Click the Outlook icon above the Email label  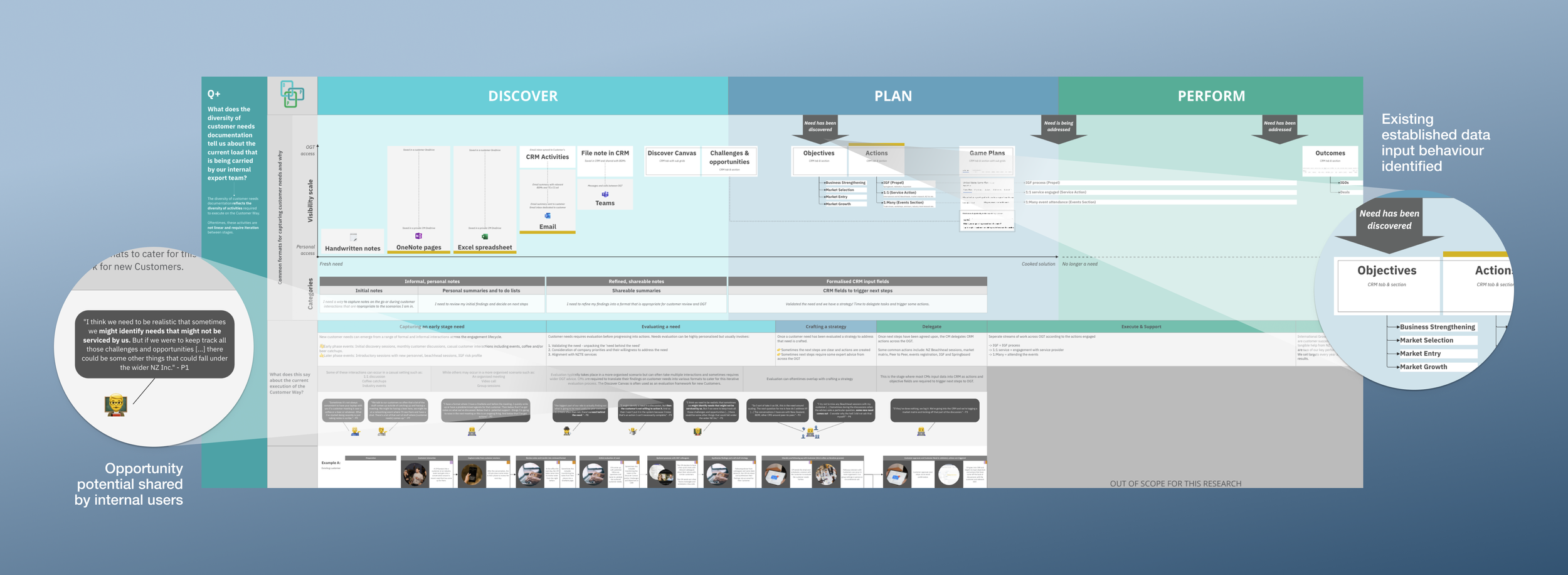tap(548, 215)
